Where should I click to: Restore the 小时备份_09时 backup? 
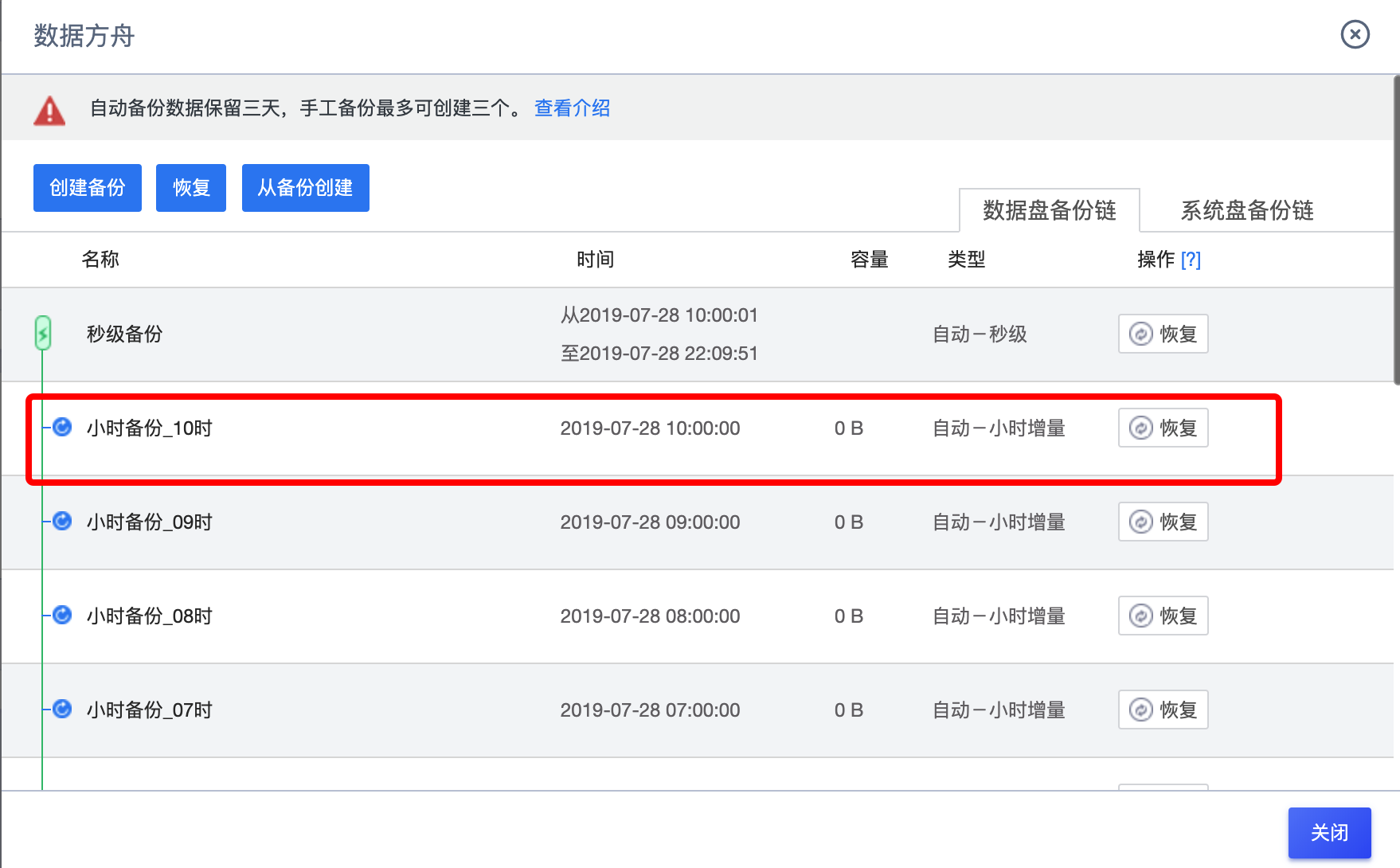point(1163,522)
